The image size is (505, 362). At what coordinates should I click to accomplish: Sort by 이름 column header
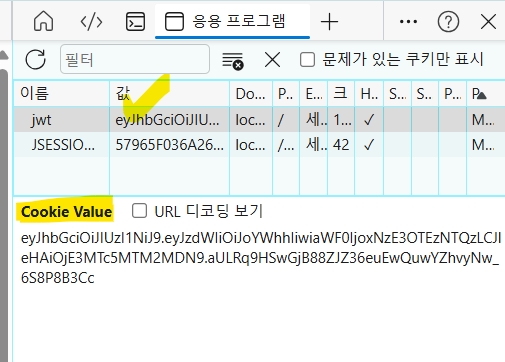[x=62, y=93]
